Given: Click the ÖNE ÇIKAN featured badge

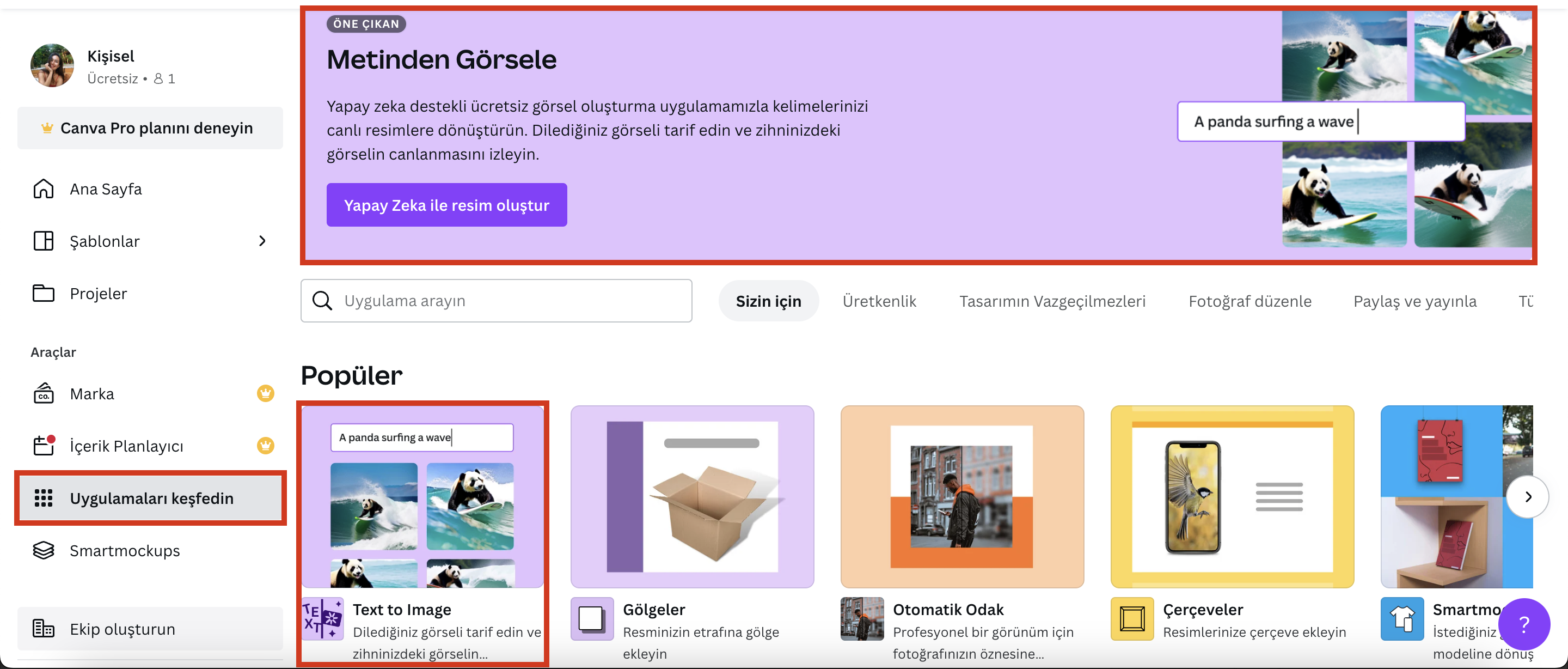Looking at the screenshot, I should click(x=366, y=24).
